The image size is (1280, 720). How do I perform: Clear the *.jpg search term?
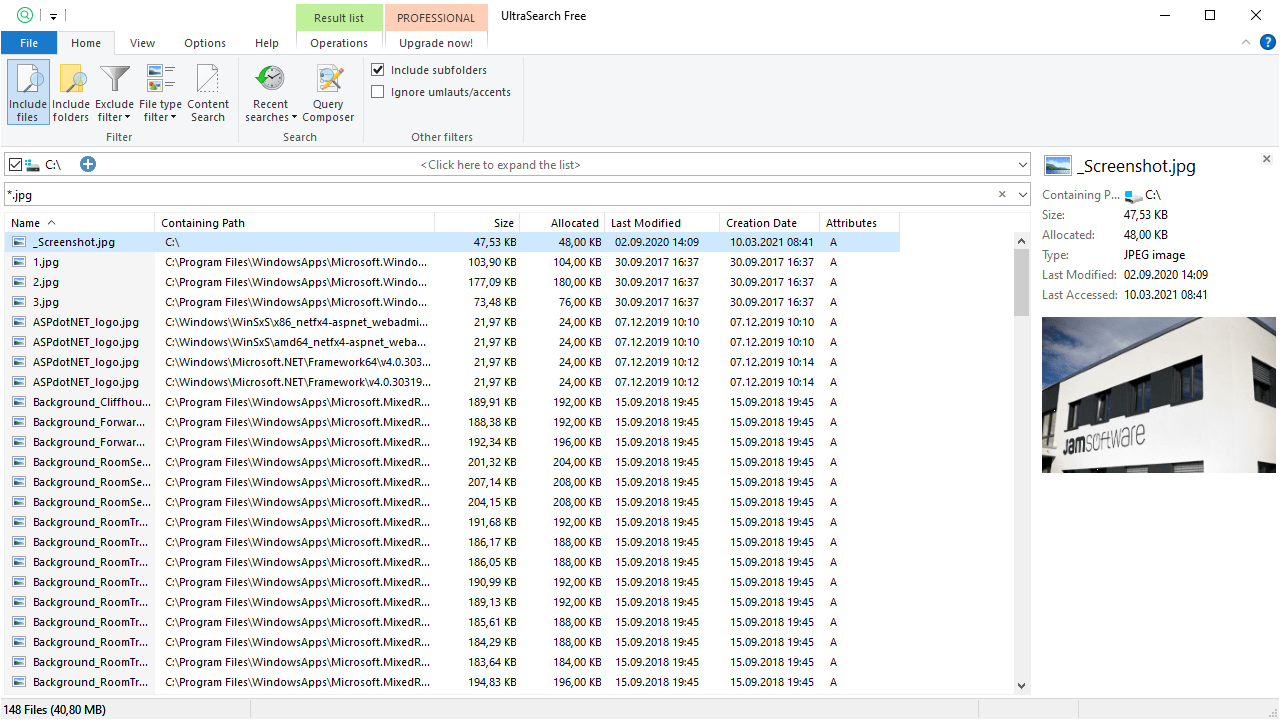point(1002,194)
